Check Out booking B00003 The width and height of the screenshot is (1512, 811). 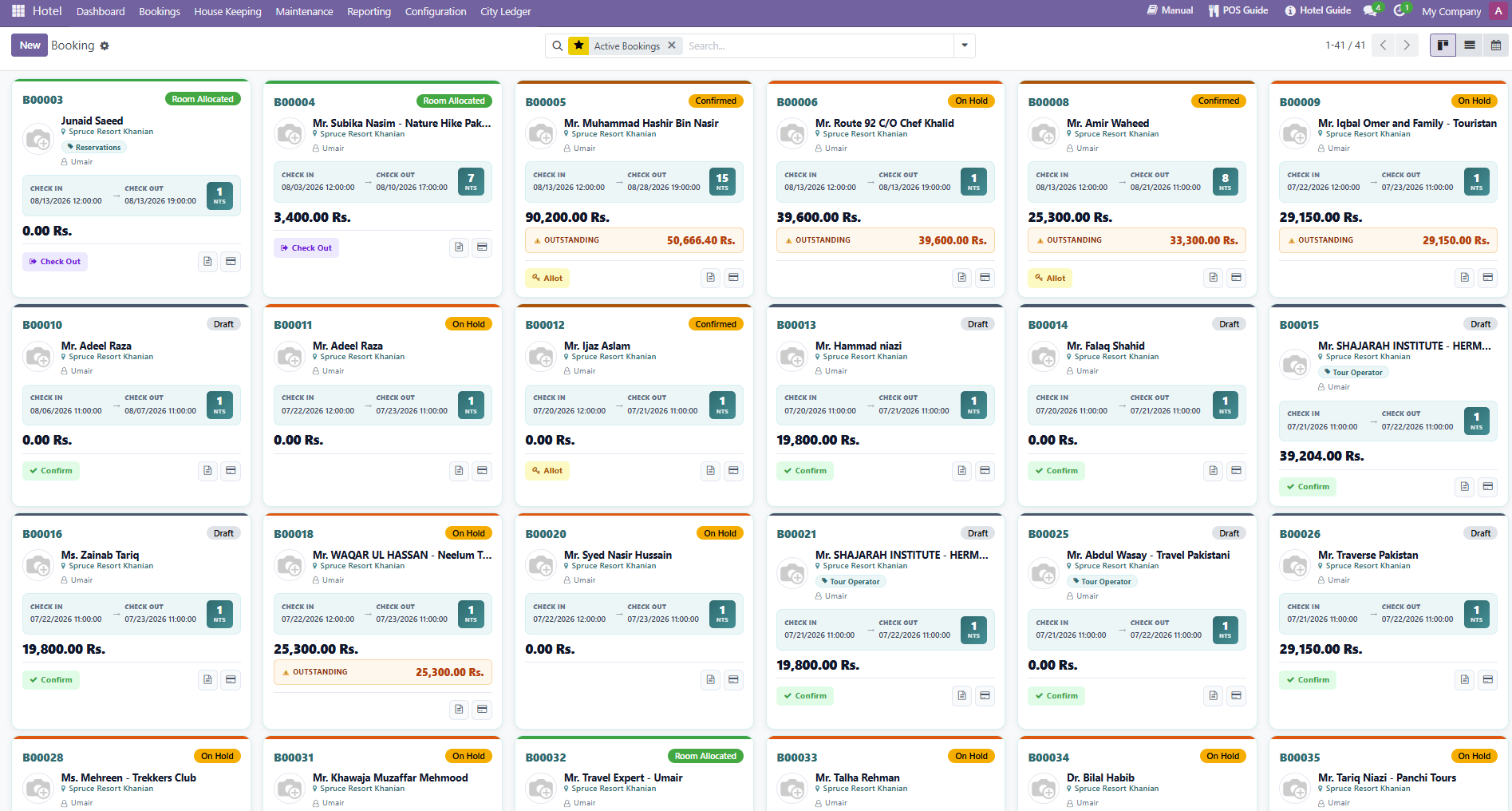55,262
